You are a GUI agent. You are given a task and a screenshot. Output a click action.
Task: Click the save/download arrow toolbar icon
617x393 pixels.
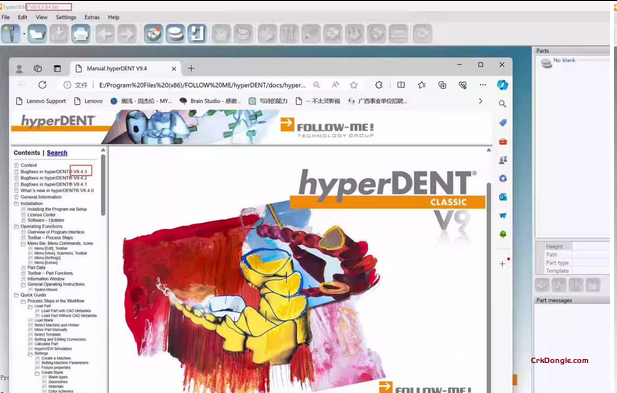click(x=59, y=33)
